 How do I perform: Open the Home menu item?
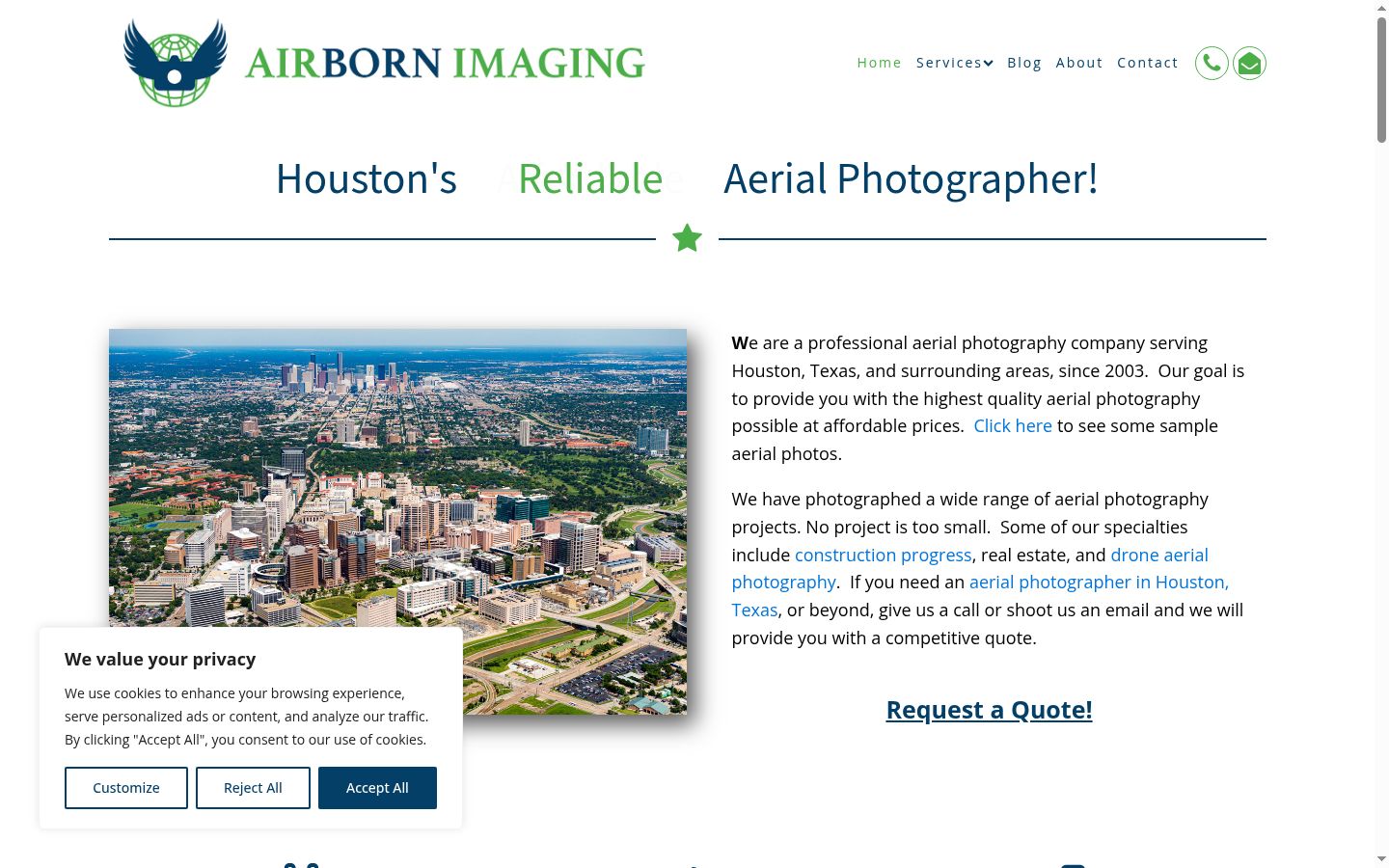point(879,63)
